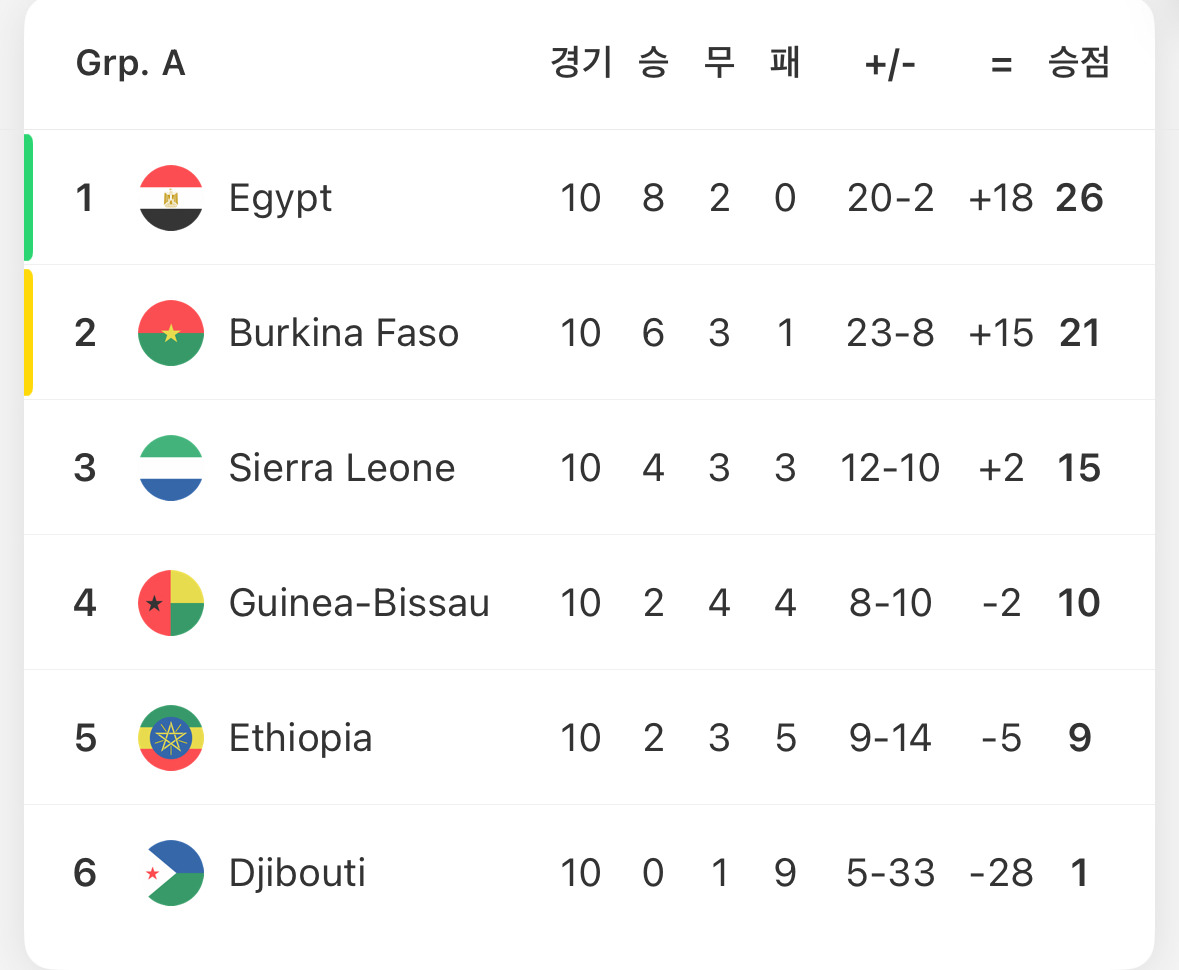Open the Djibouti team name link

(297, 873)
